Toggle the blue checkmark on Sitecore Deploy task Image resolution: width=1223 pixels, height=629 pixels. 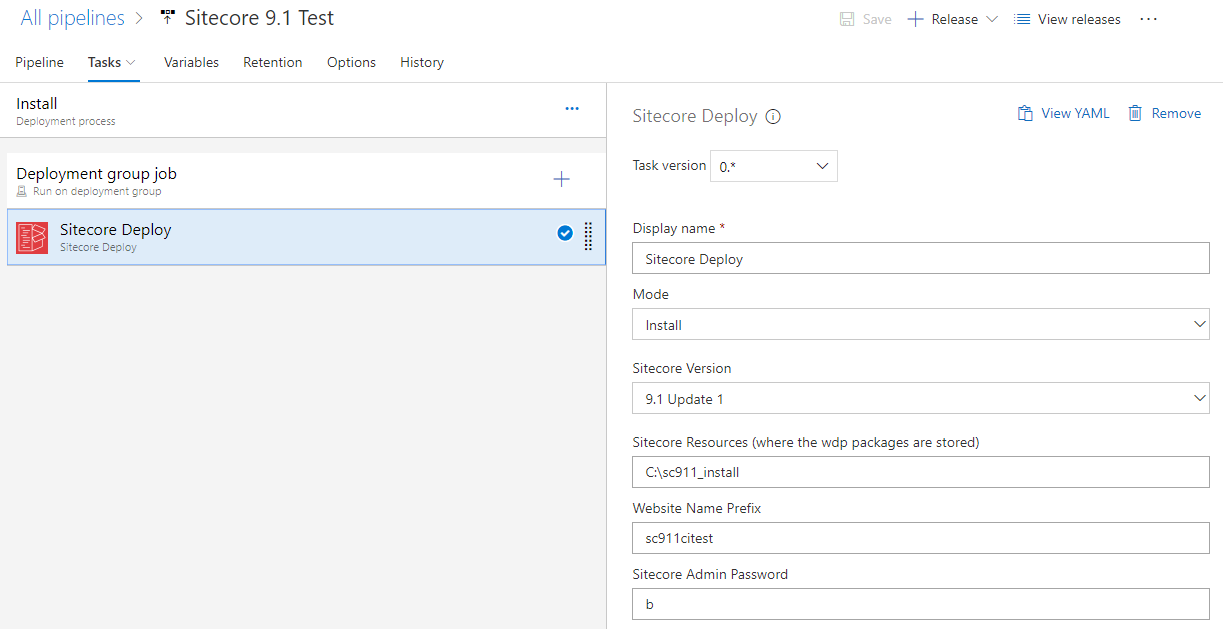[565, 233]
